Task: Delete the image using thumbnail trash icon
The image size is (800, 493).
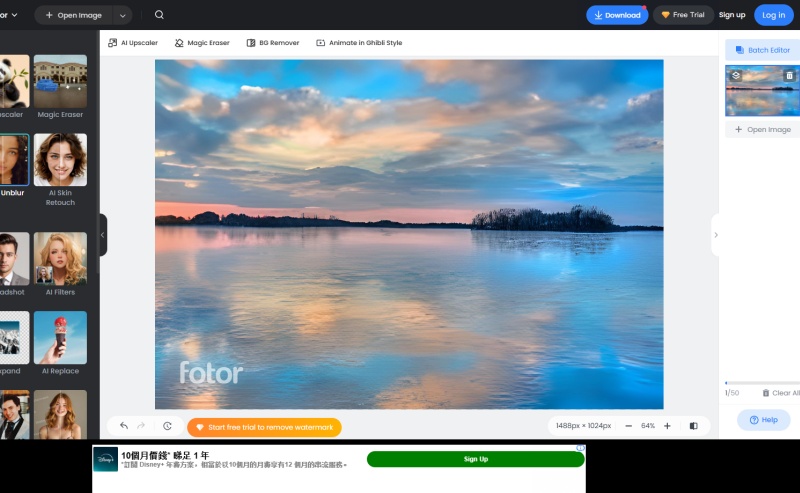Action: [x=789, y=76]
